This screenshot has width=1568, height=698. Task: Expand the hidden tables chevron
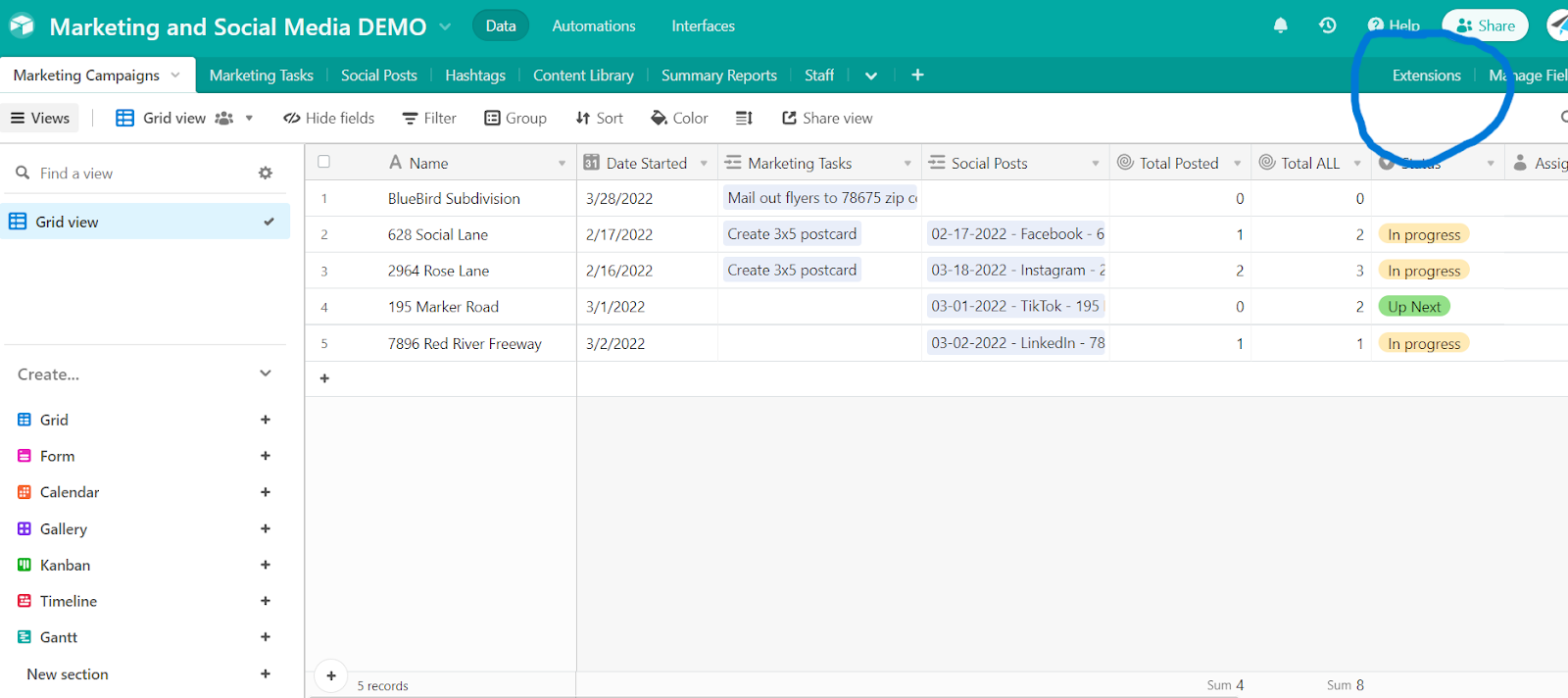(x=871, y=75)
